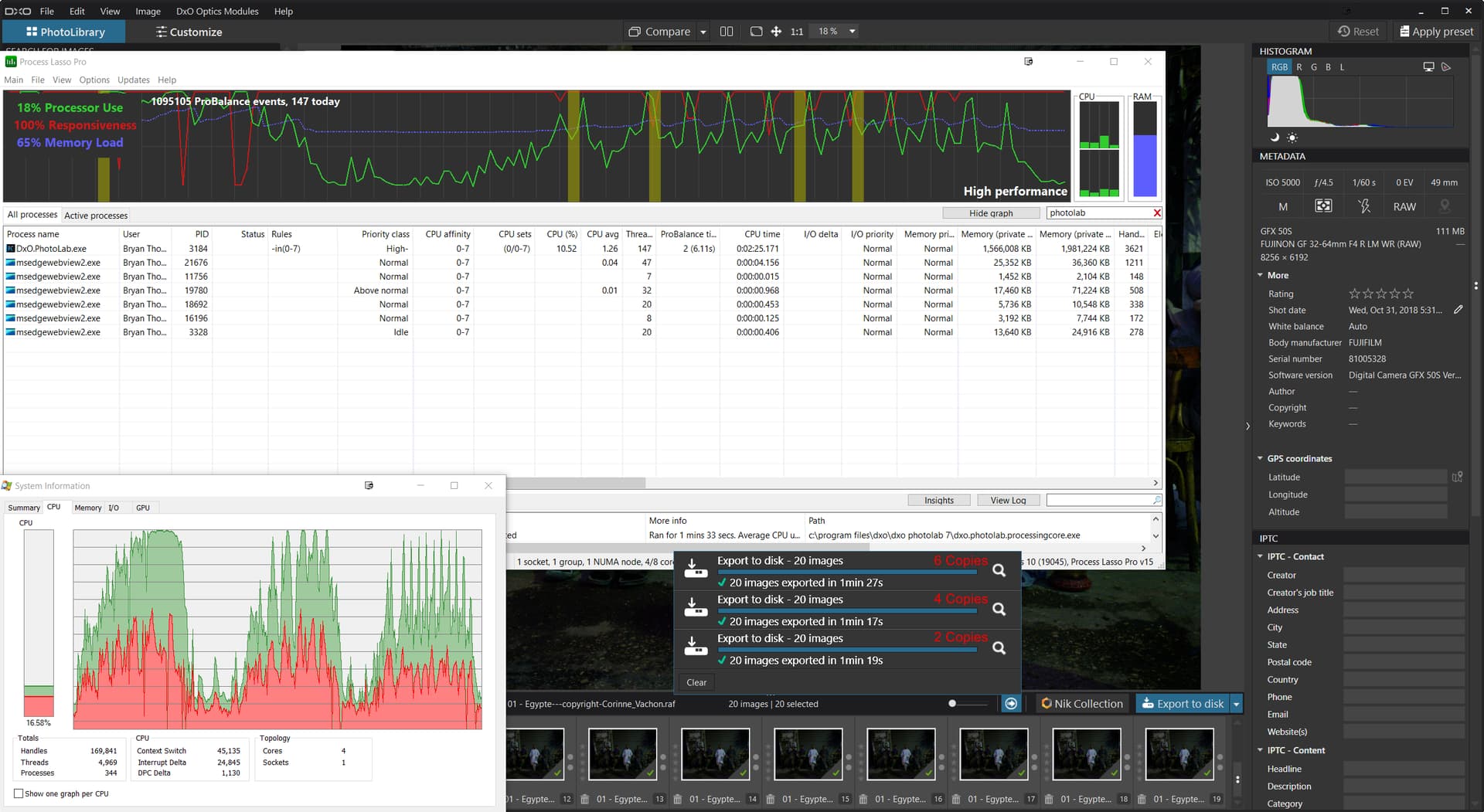Open Updates menu in Process Lasso
The width and height of the screenshot is (1484, 812).
[x=134, y=80]
